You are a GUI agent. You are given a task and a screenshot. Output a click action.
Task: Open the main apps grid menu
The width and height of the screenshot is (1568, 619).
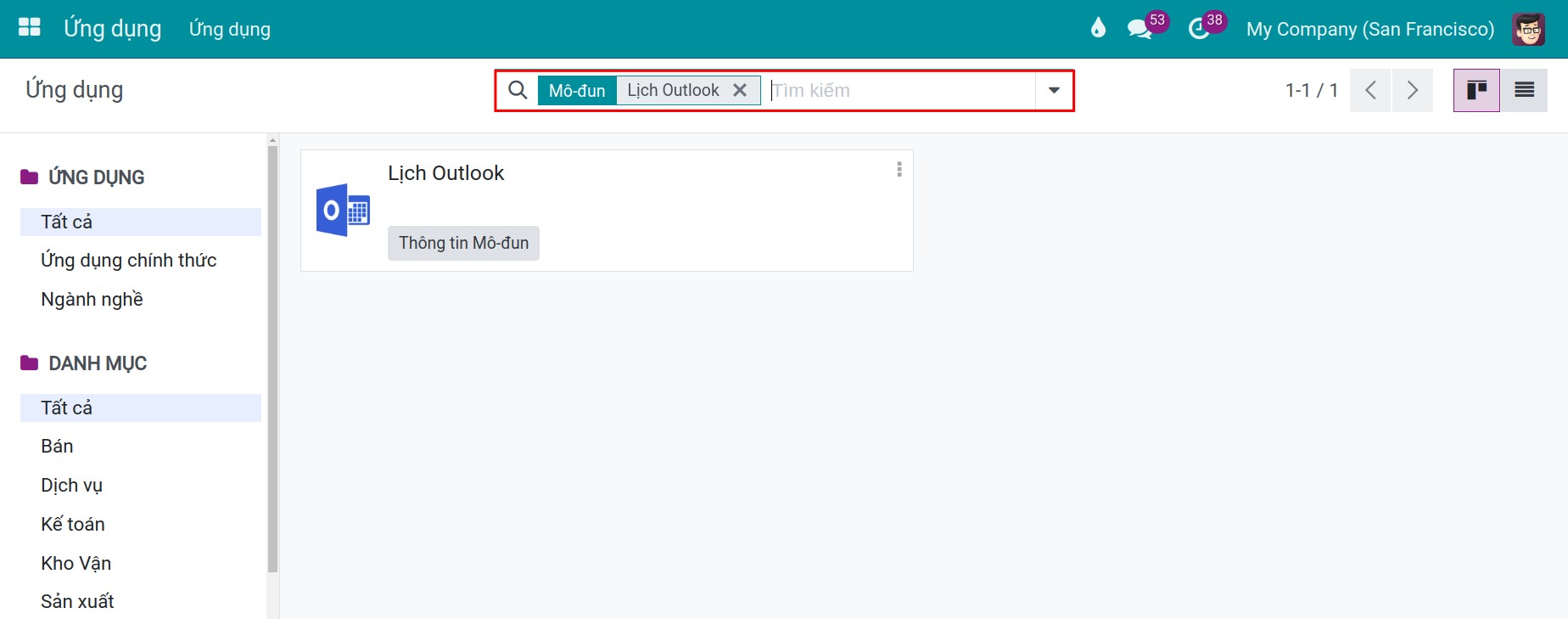pos(30,28)
